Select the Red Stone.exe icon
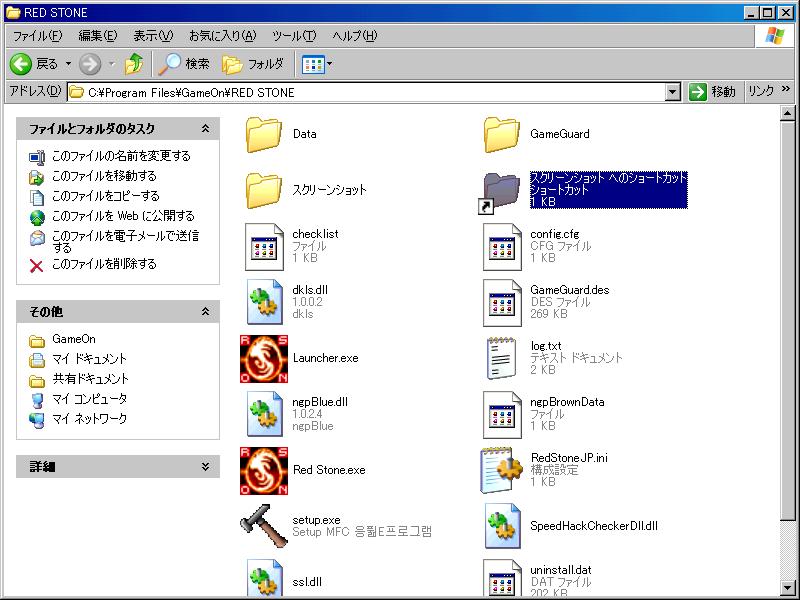Viewport: 800px width, 600px height. pos(265,471)
